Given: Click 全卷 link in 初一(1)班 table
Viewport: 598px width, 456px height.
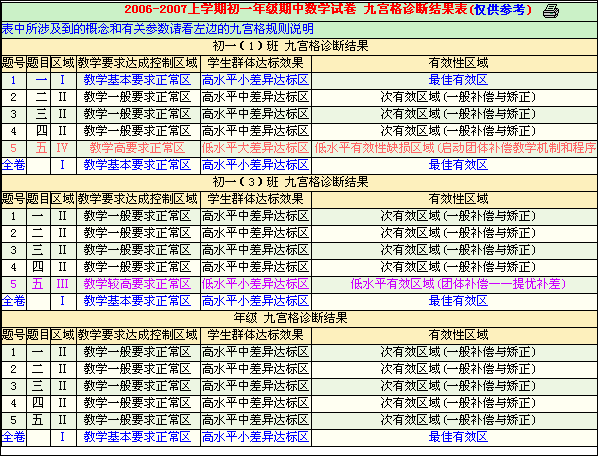Looking at the screenshot, I should 14,165.
